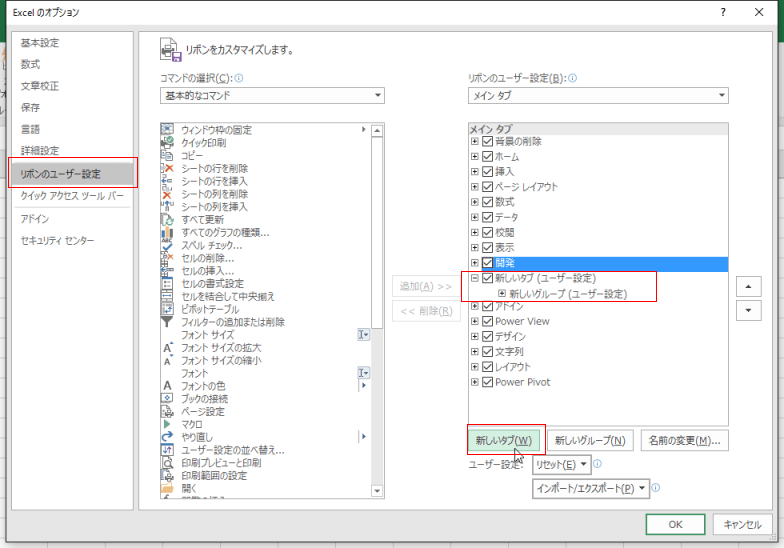The width and height of the screenshot is (784, 548).
Task: Pick the Insert sheet columns (シートの列を挿入) icon
Action: tap(167, 206)
